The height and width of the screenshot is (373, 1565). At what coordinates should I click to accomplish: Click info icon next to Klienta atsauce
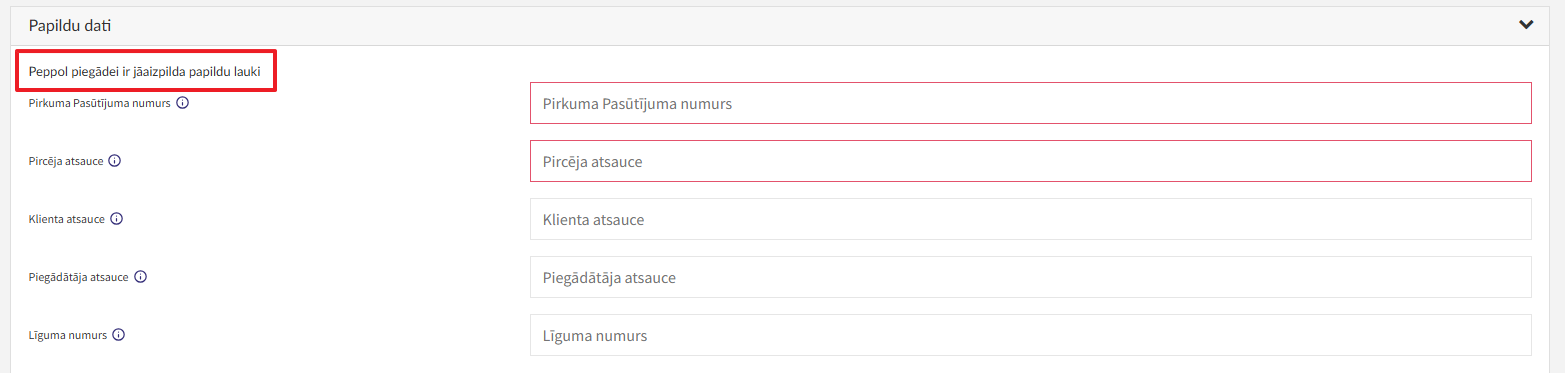117,219
